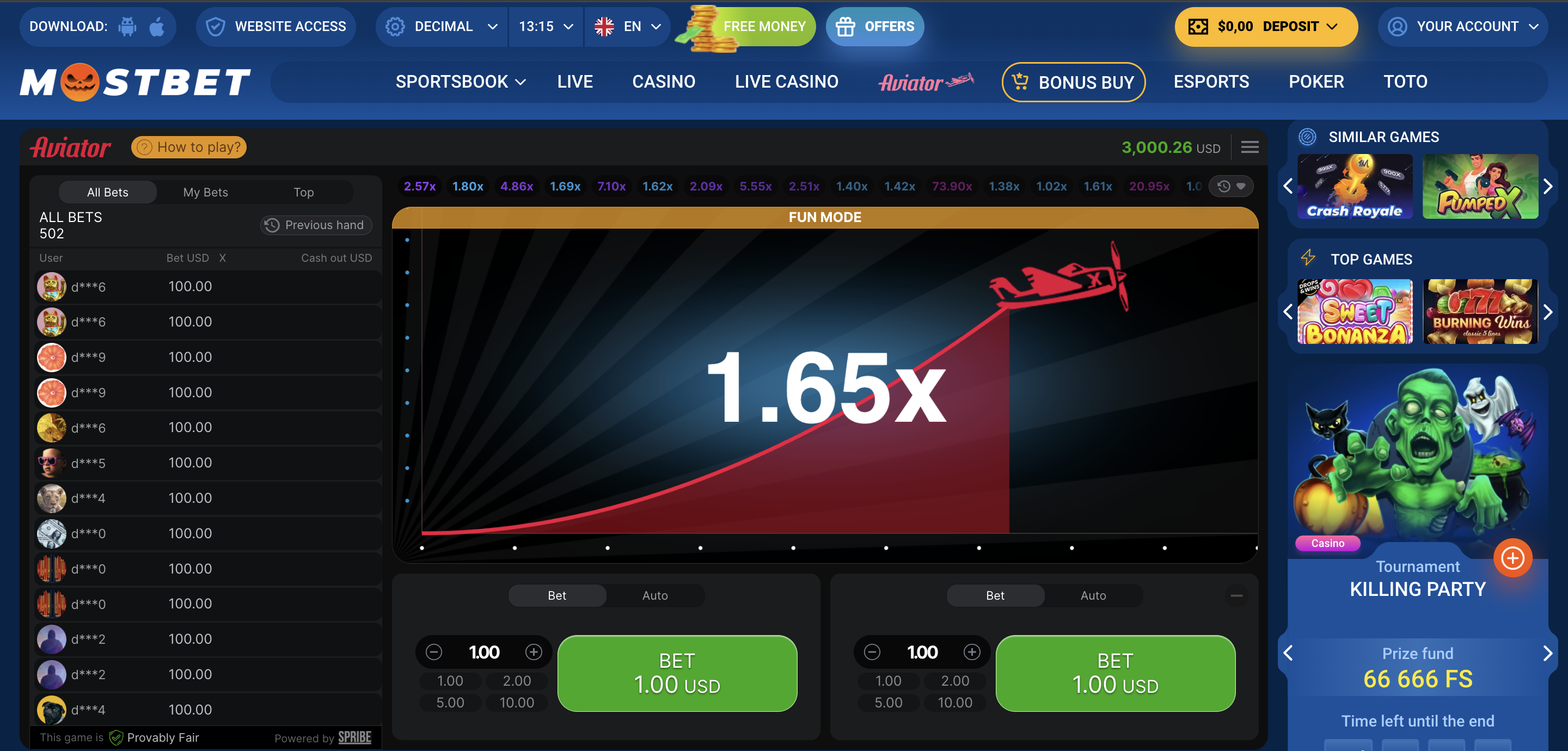Click the Previous hand button
This screenshot has width=1568, height=751.
point(316,225)
